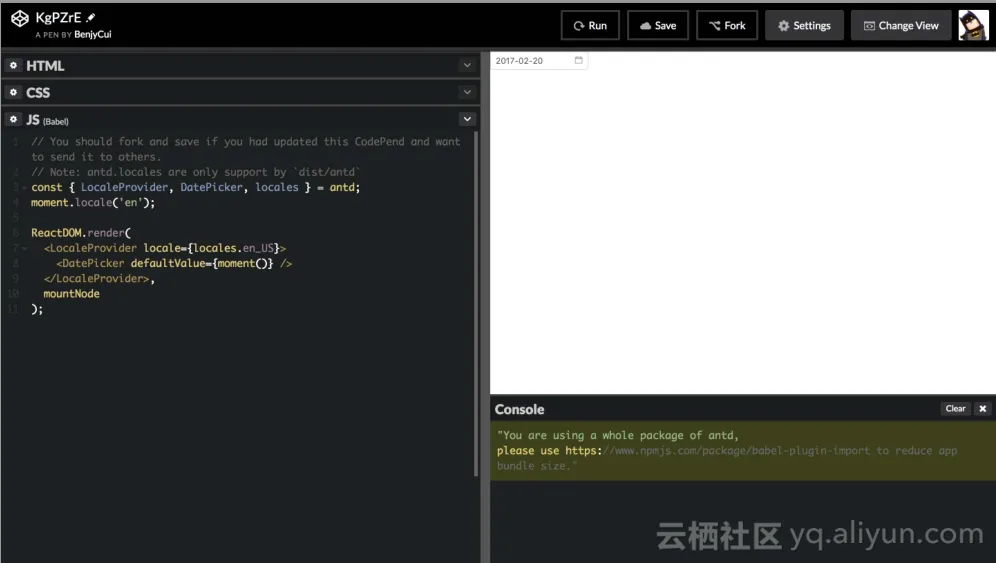Collapse the LocaleProvider block at line 7
This screenshot has width=996, height=563.
(x=24, y=248)
